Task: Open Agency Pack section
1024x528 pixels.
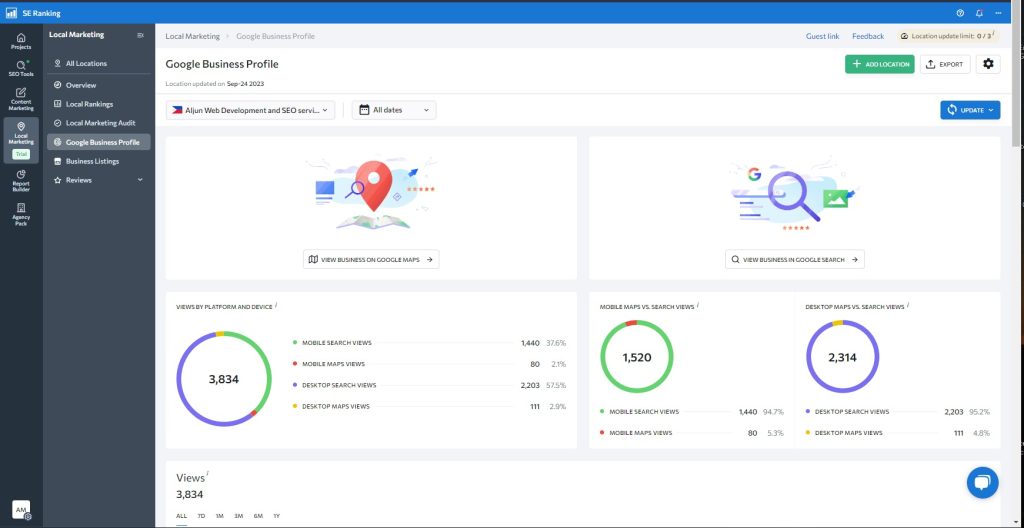Action: point(21,214)
